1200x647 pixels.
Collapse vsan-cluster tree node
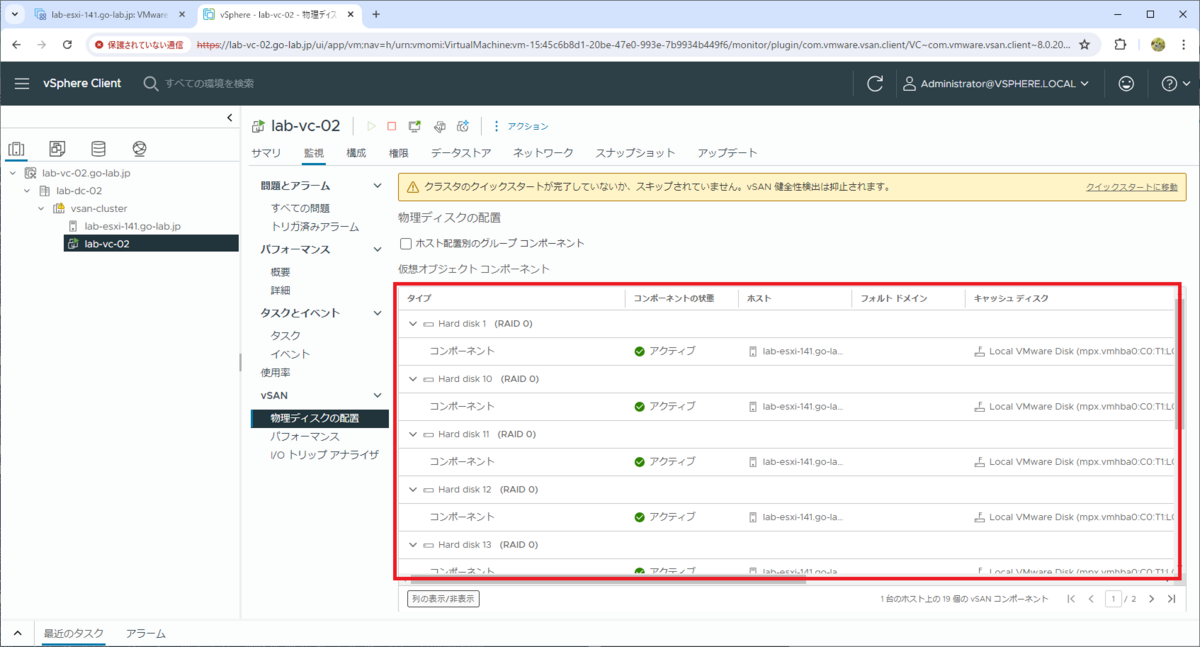43,208
